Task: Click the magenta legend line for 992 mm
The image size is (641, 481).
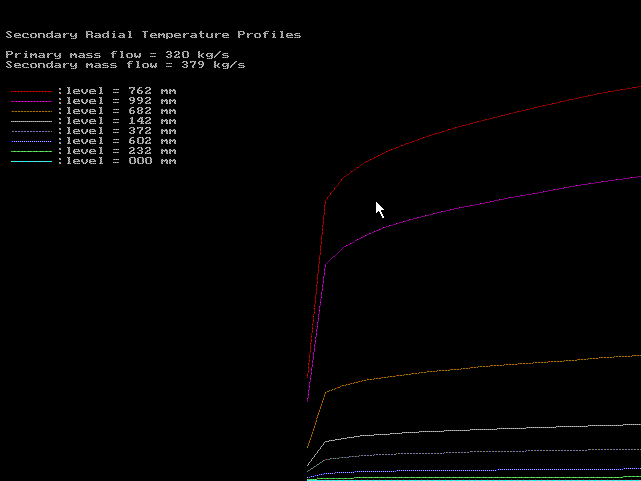Action: click(x=31, y=101)
